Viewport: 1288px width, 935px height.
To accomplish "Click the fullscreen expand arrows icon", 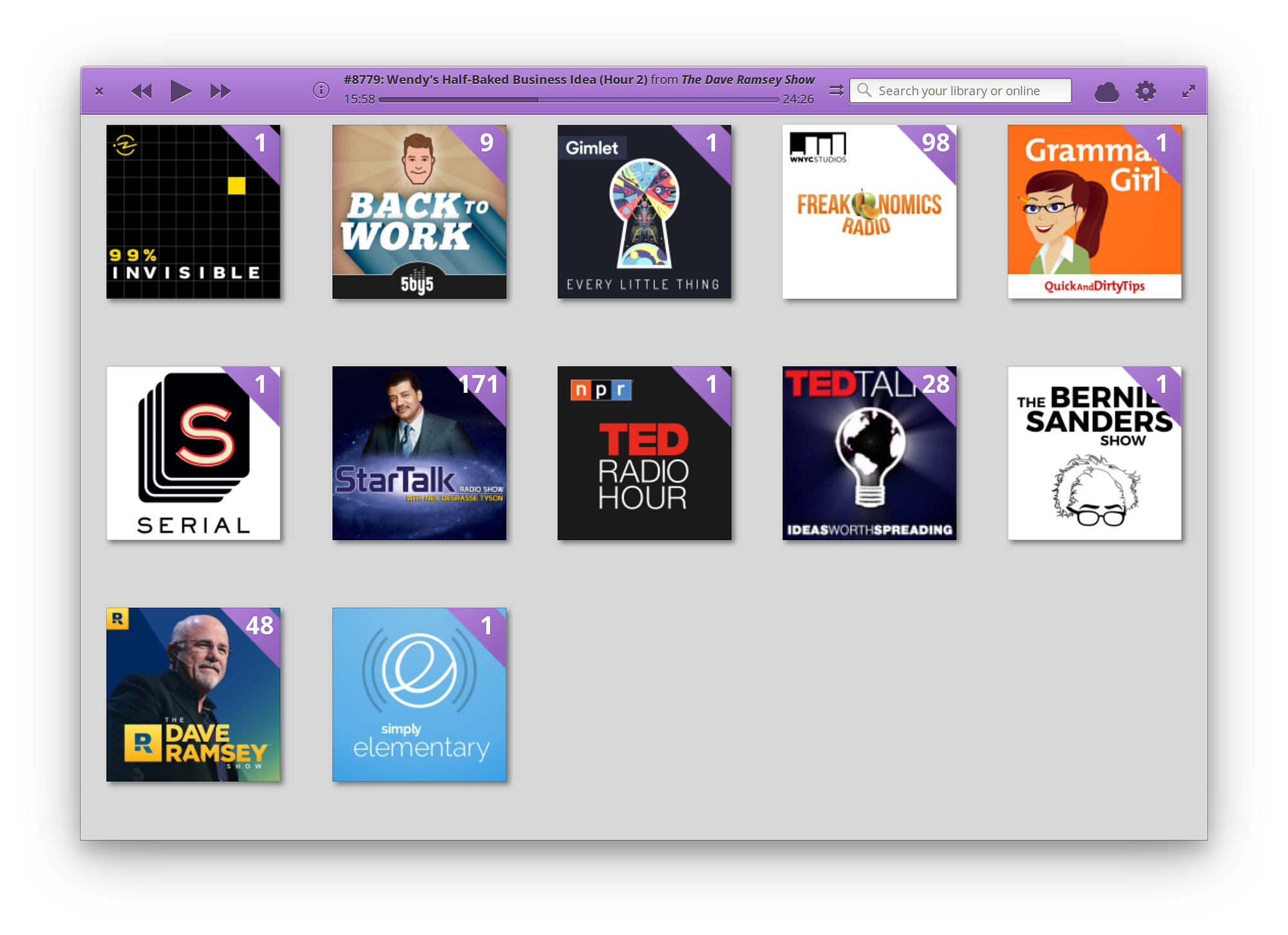I will 1188,91.
